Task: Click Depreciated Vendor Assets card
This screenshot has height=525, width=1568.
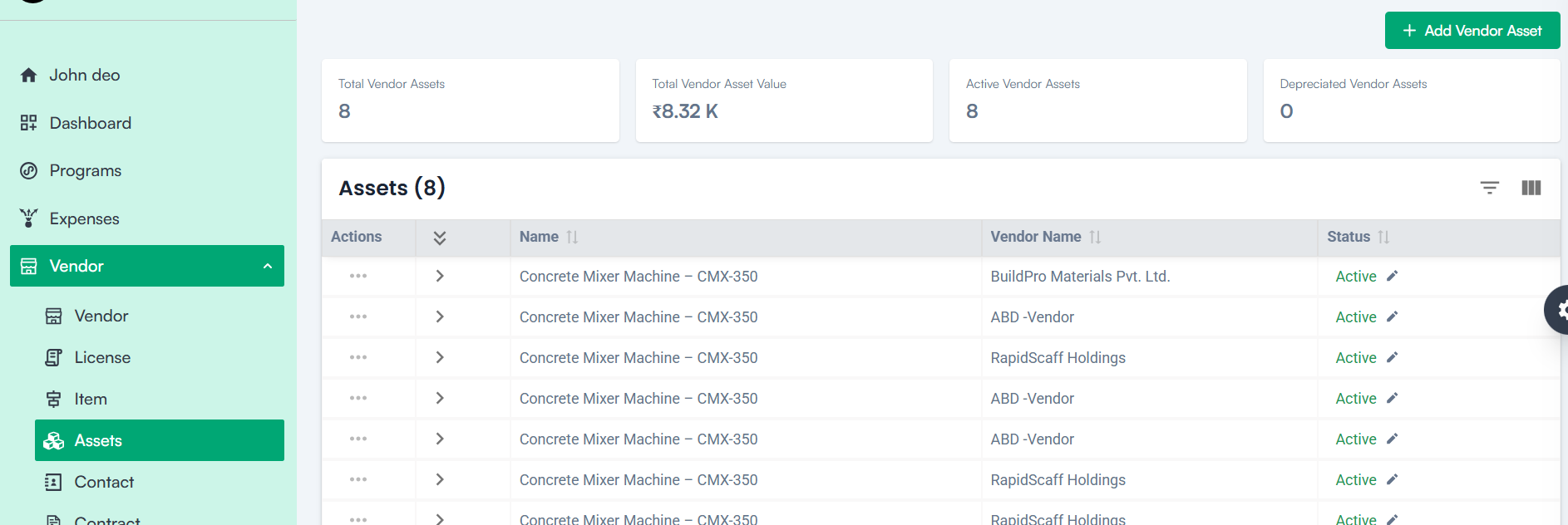Action: (x=1412, y=101)
